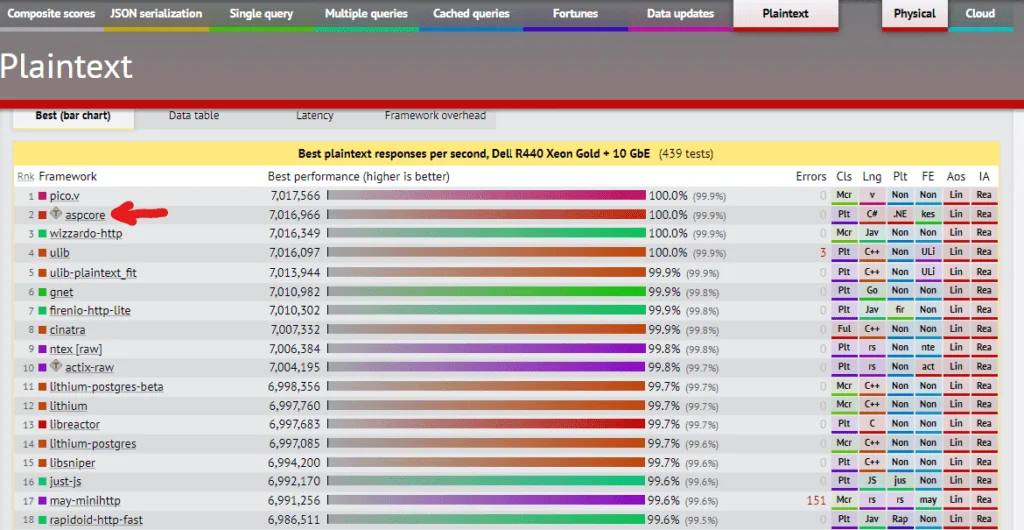
Task: Follow the ntex [raw] link
Action: pyautogui.click(x=76, y=349)
